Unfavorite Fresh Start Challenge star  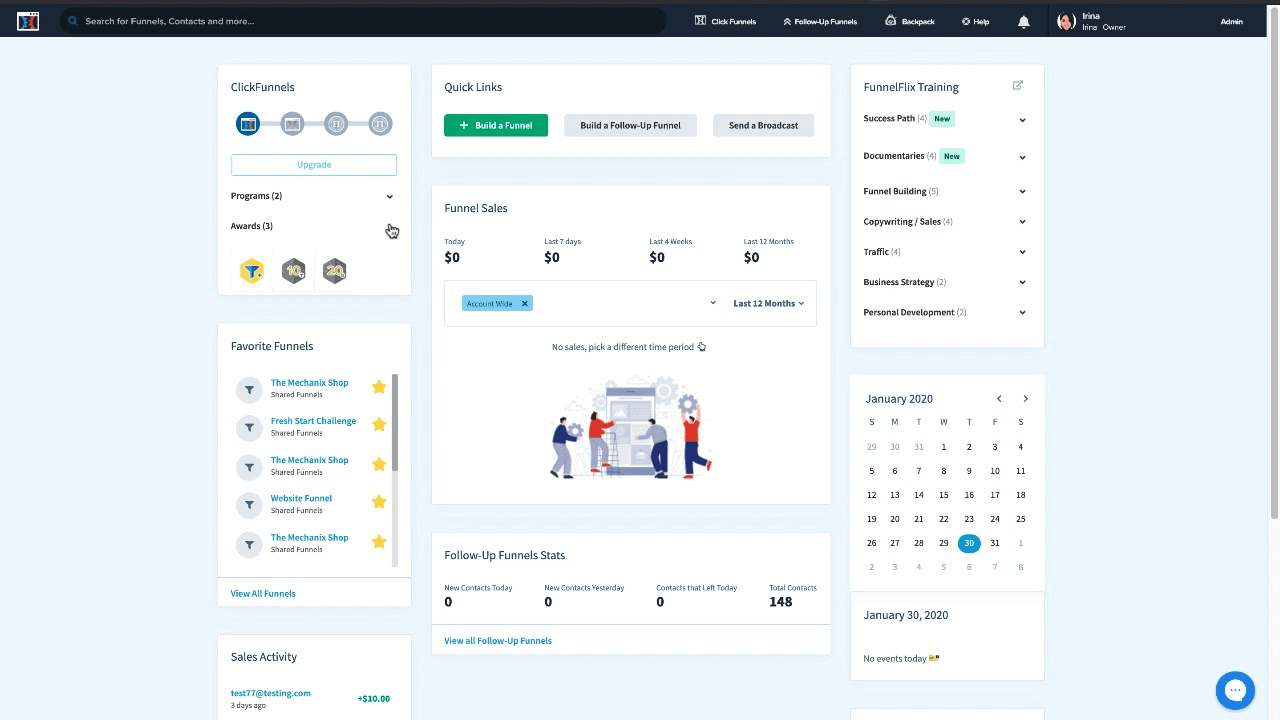tap(379, 425)
